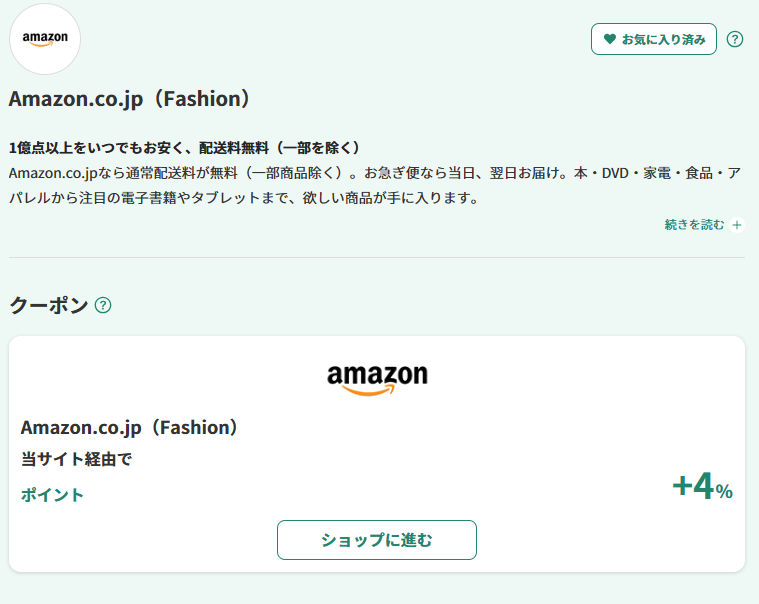Screen dimensions: 759x604
Task: Click the Amazon.co.jp（Fashion）page heading
Action: point(129,99)
